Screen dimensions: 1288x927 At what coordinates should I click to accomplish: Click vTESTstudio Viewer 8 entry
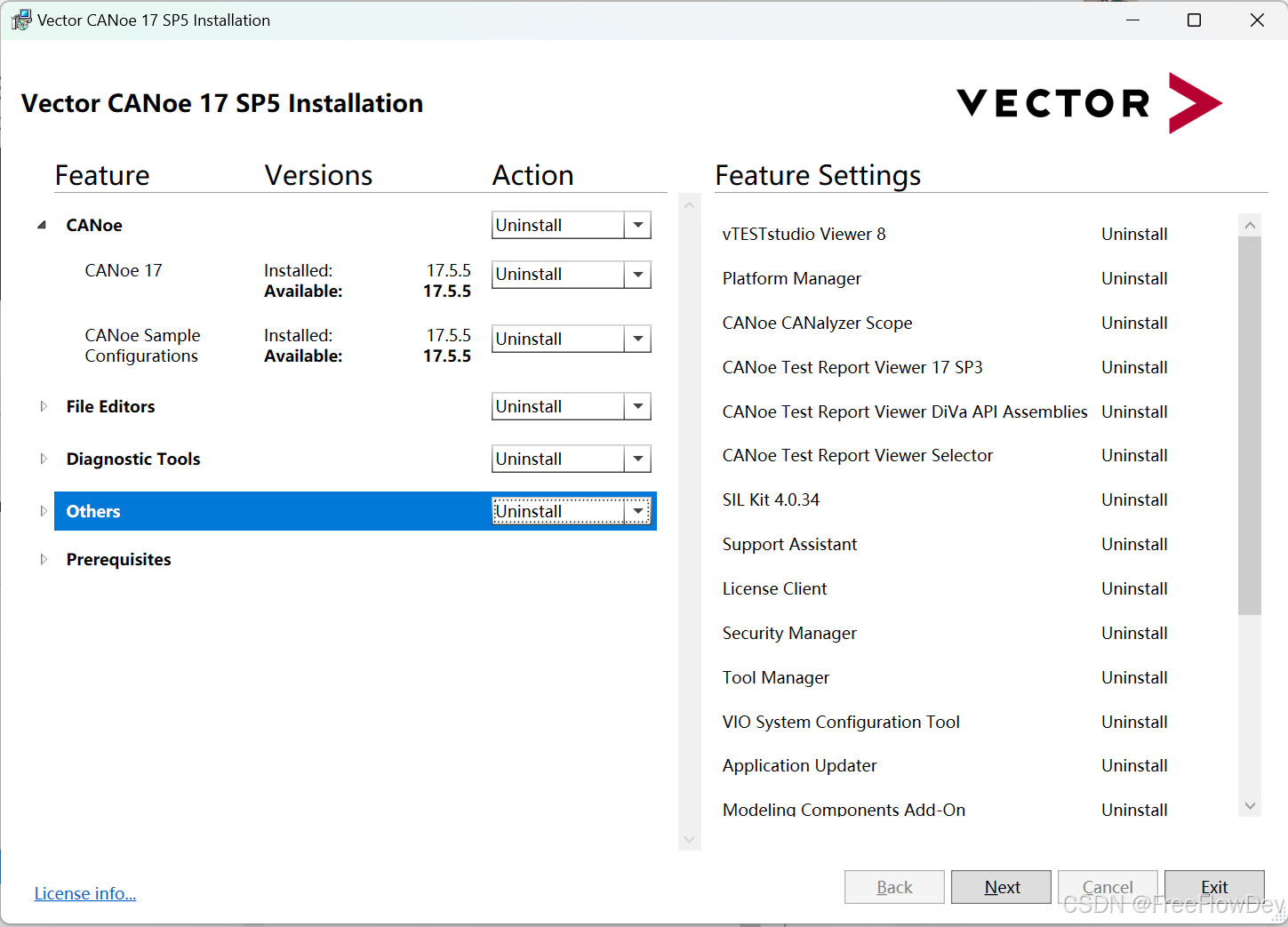pyautogui.click(x=804, y=234)
